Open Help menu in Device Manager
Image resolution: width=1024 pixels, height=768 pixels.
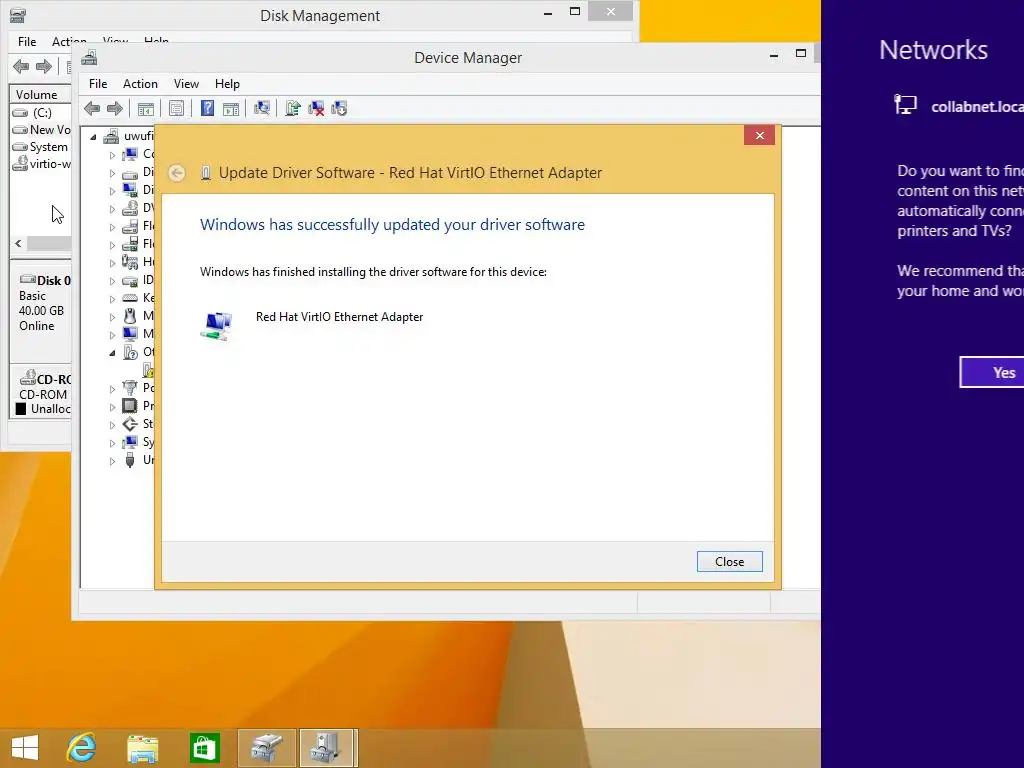pyautogui.click(x=227, y=84)
